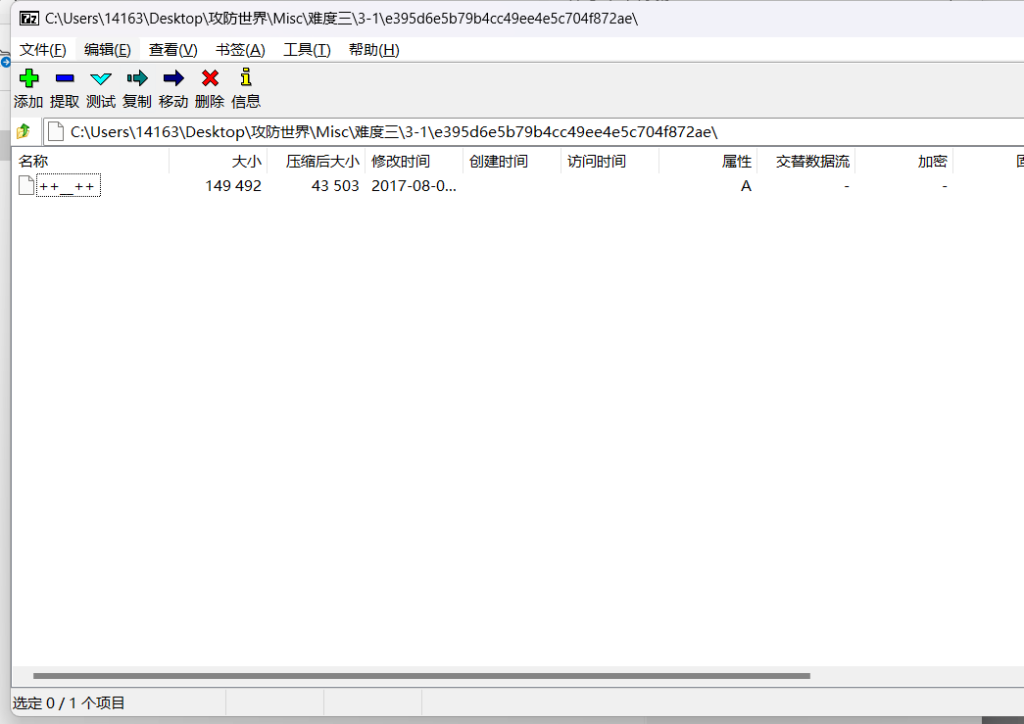This screenshot has height=724, width=1024.
Task: Sort files by 大小 size column
Action: pos(246,161)
